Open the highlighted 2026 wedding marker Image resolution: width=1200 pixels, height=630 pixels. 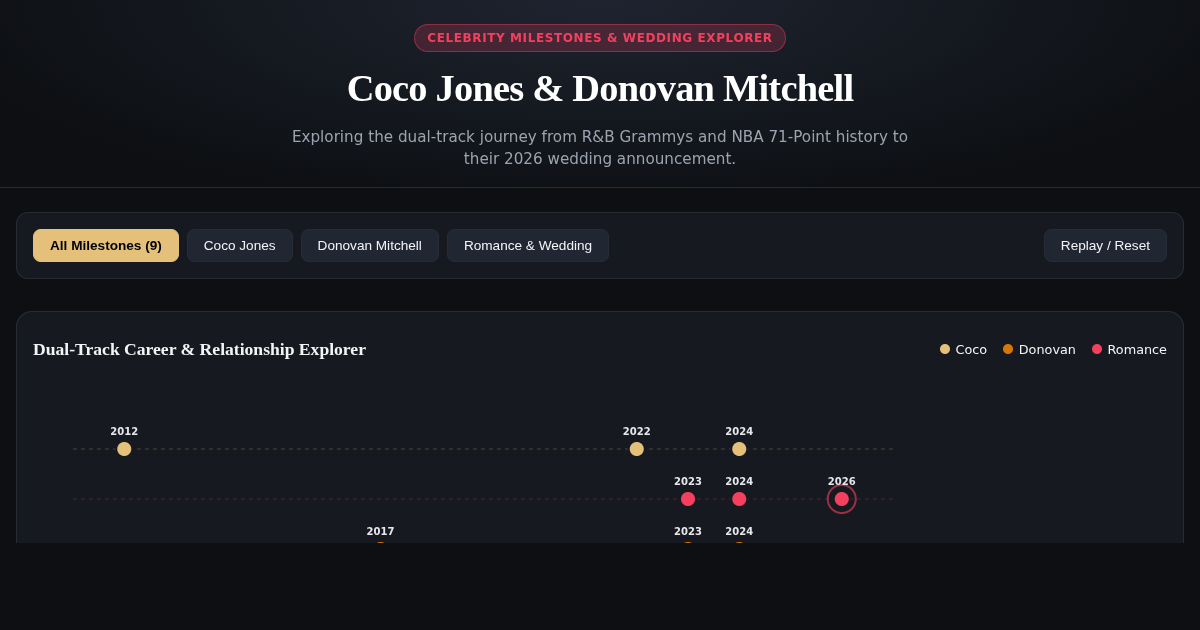pos(842,499)
